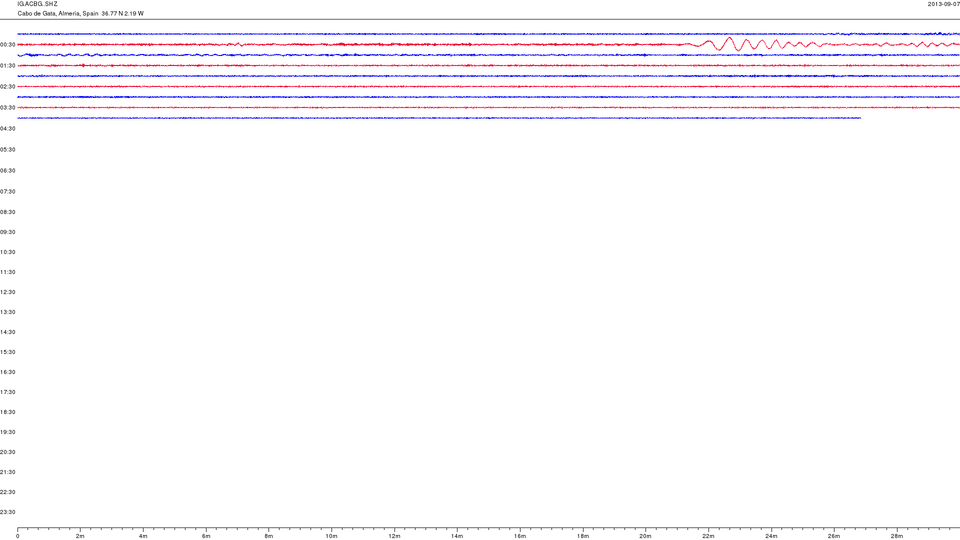Click the "4m" axis tick label
Viewport: 960px width, 540px height.
point(143,536)
